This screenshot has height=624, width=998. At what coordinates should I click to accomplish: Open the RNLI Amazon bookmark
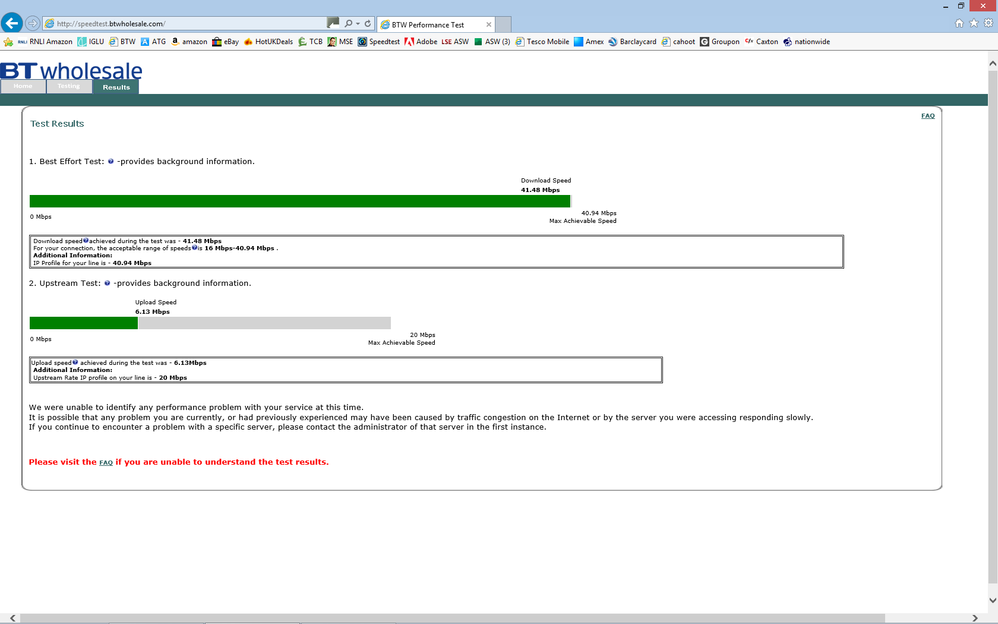(45, 42)
